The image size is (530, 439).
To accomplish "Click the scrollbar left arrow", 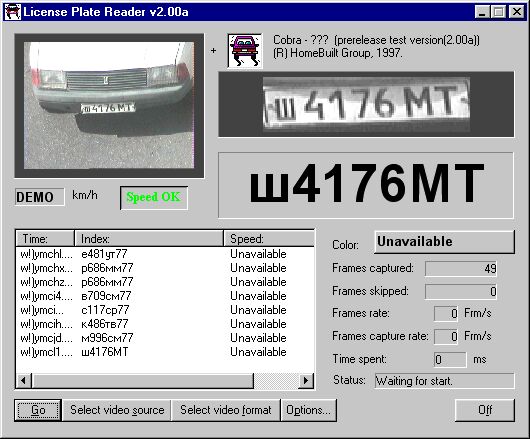I will 24,381.
